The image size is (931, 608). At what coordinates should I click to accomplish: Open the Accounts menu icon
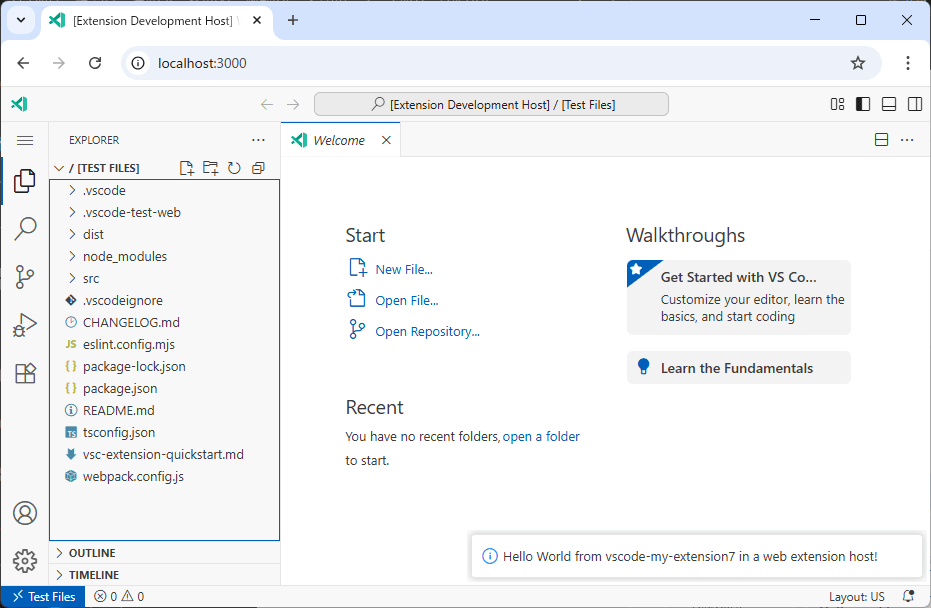click(25, 513)
